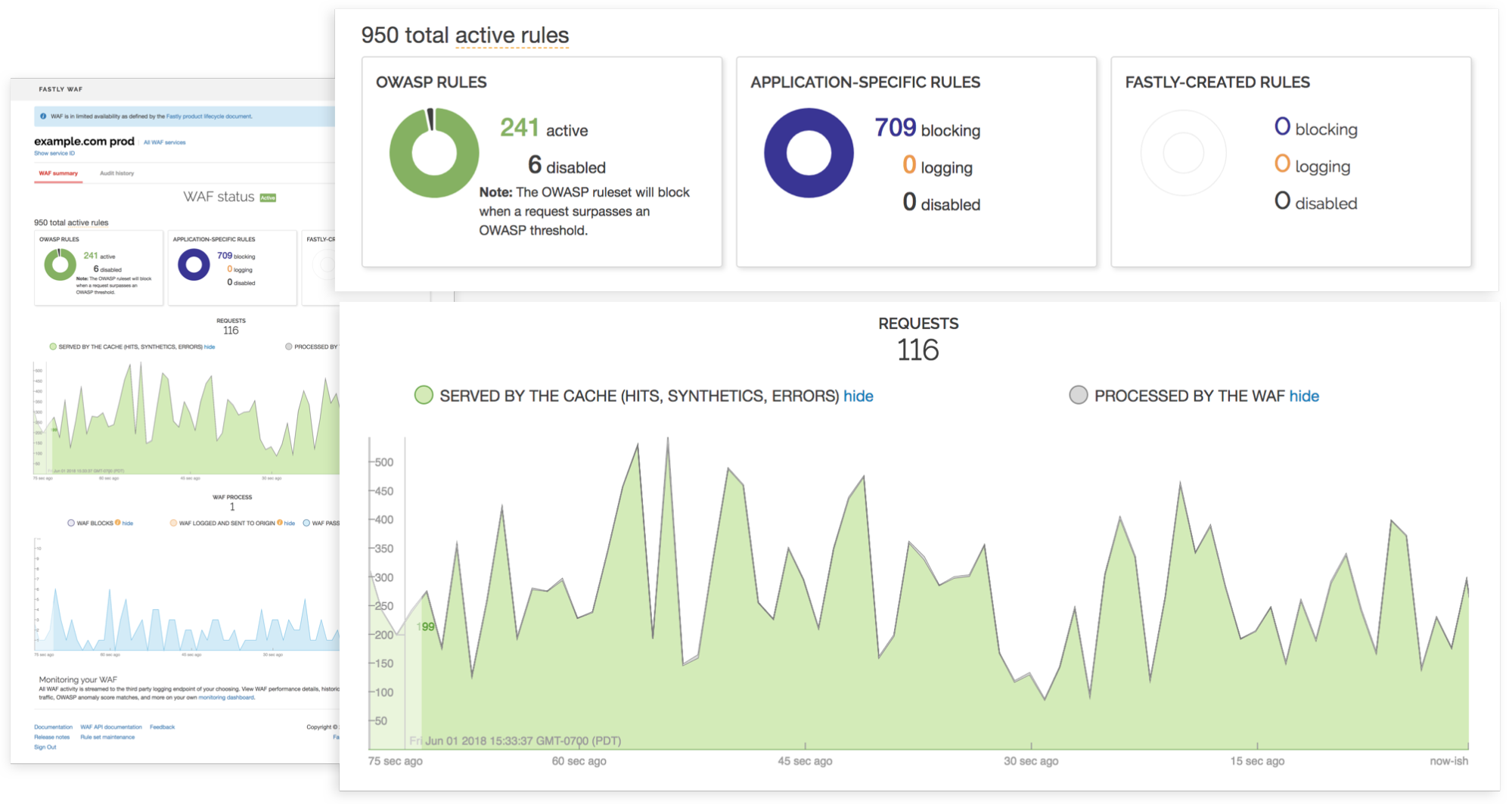The width and height of the screenshot is (1512, 805).
Task: Click the now-ish marker on the requests timeline
Action: coord(1448,761)
